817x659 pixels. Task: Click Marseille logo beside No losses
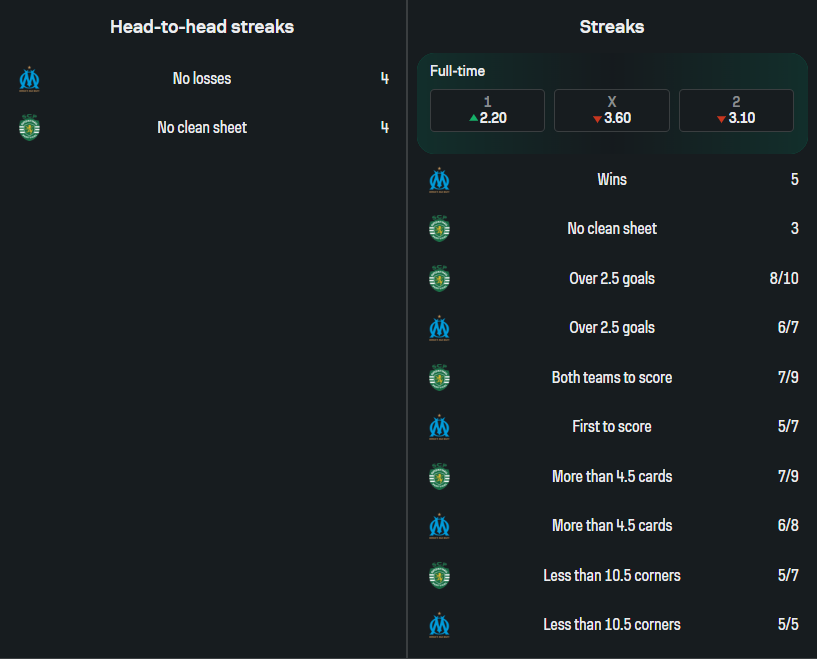(x=29, y=79)
